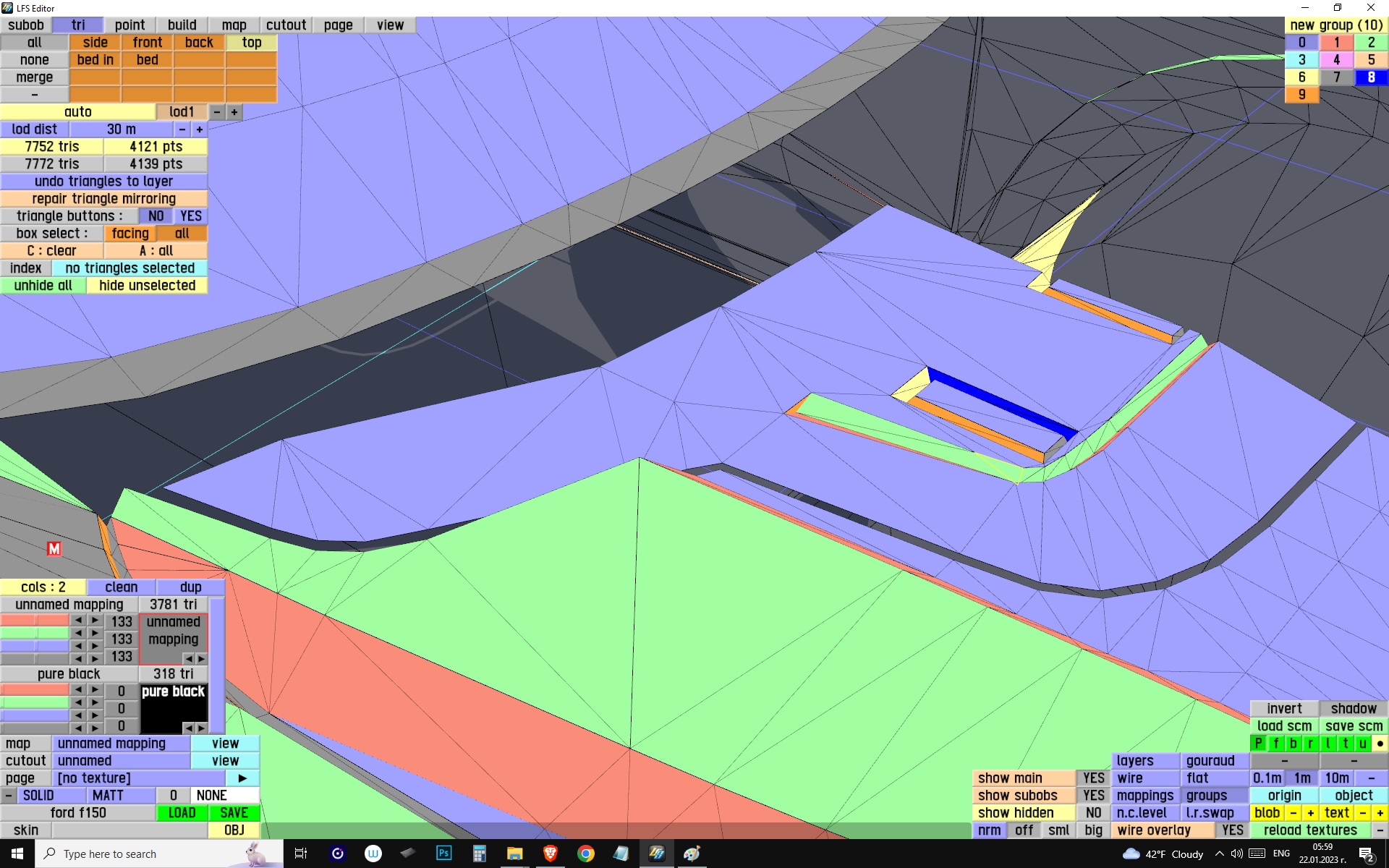
Task: Toggle wire overlay YES button
Action: [1232, 830]
